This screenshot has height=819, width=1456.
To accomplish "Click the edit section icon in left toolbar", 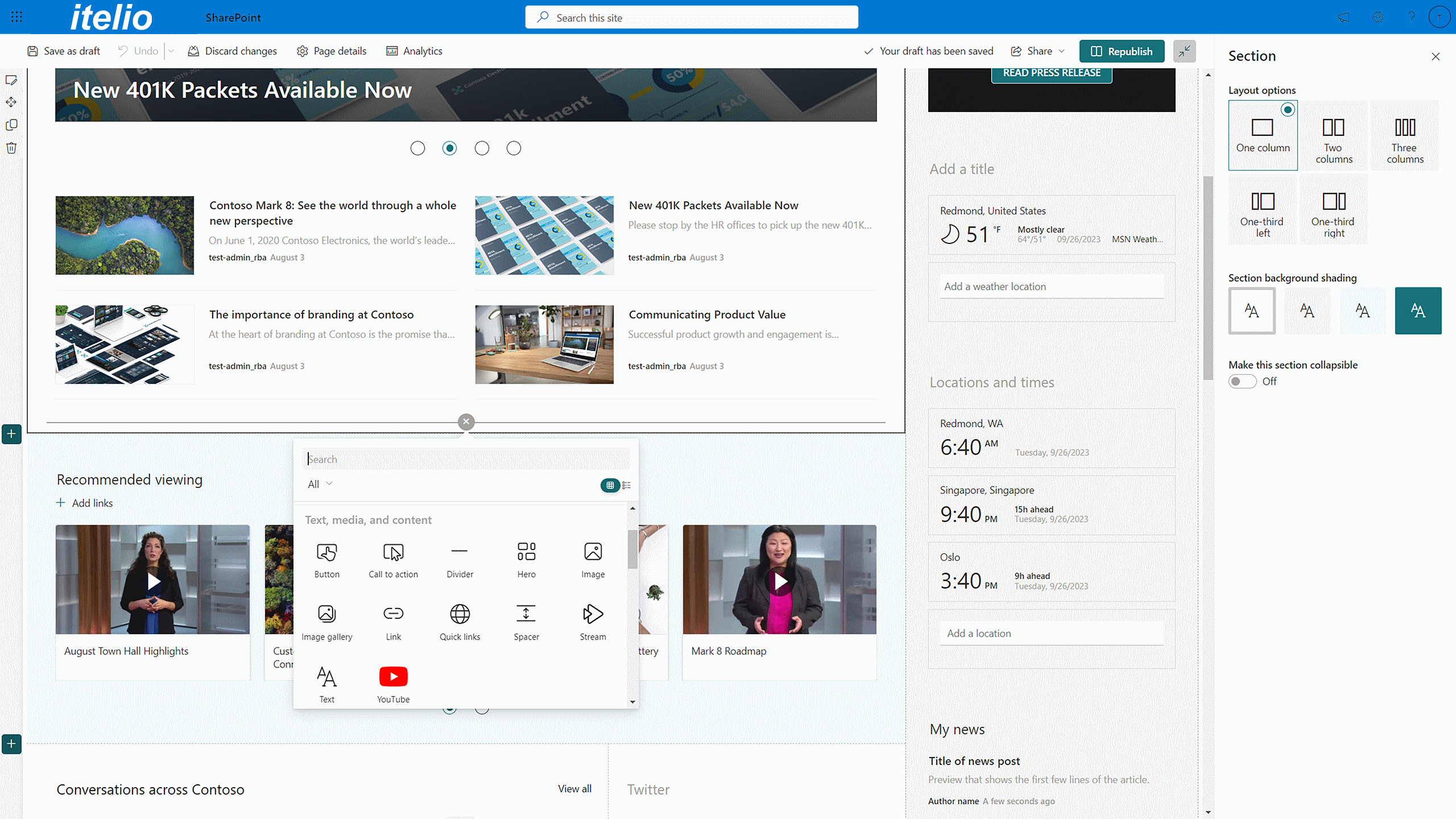I will [x=11, y=80].
